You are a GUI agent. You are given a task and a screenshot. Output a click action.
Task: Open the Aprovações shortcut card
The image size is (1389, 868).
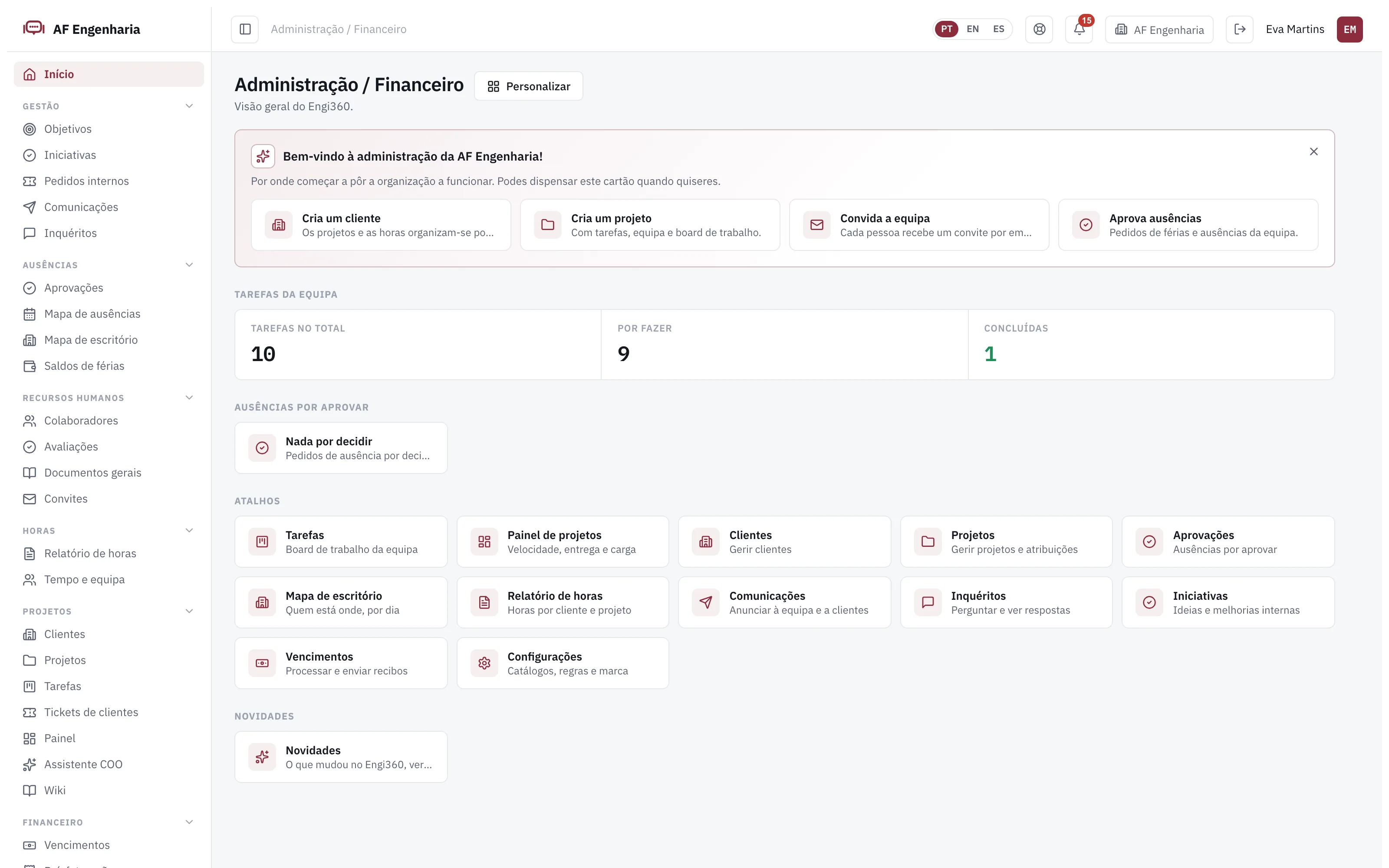coord(1228,541)
